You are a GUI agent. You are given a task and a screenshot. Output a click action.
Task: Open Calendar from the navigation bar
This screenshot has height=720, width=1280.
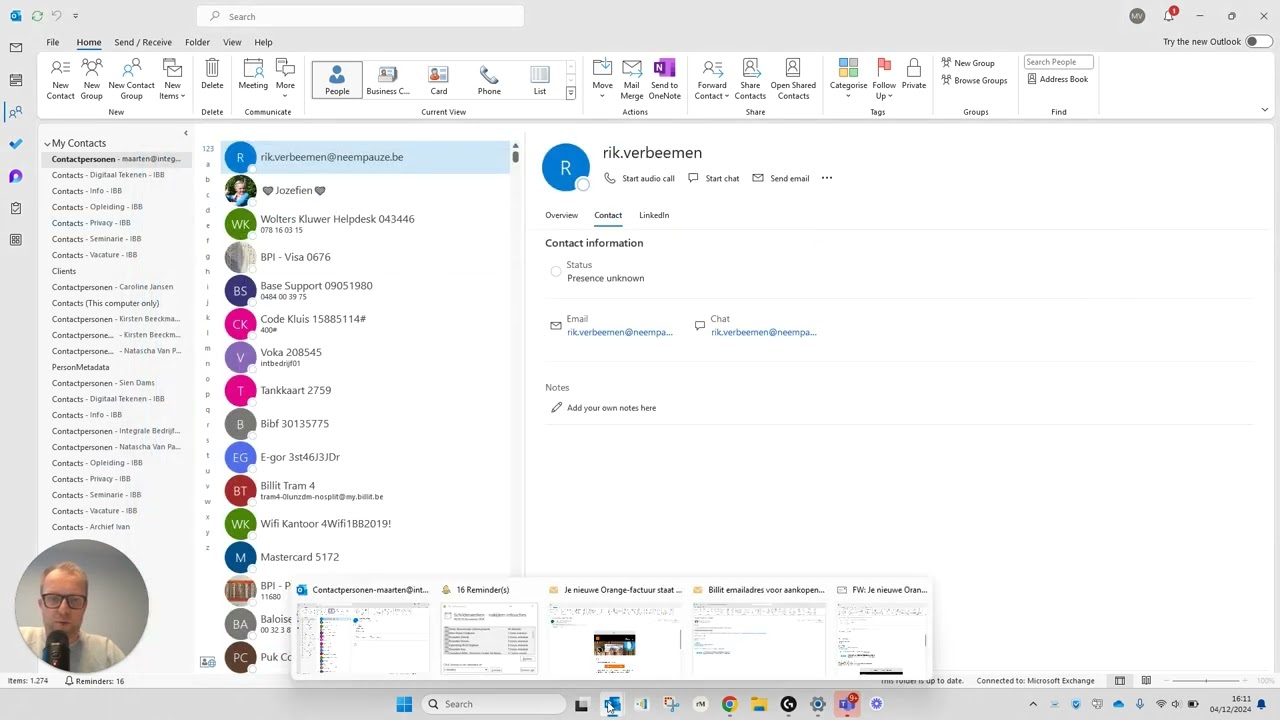[15, 80]
